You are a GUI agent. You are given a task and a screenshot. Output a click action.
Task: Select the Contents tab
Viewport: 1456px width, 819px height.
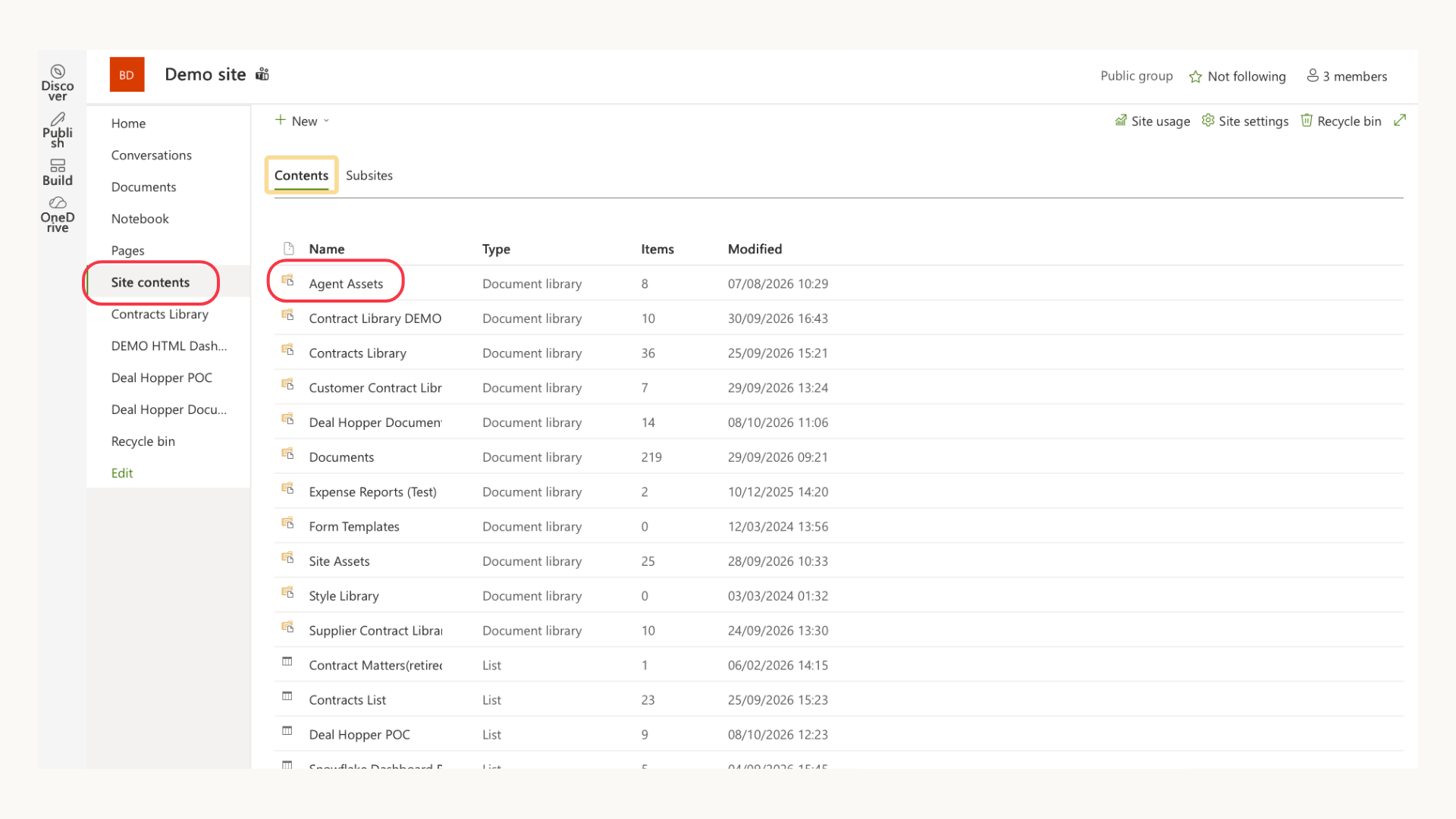coord(301,175)
